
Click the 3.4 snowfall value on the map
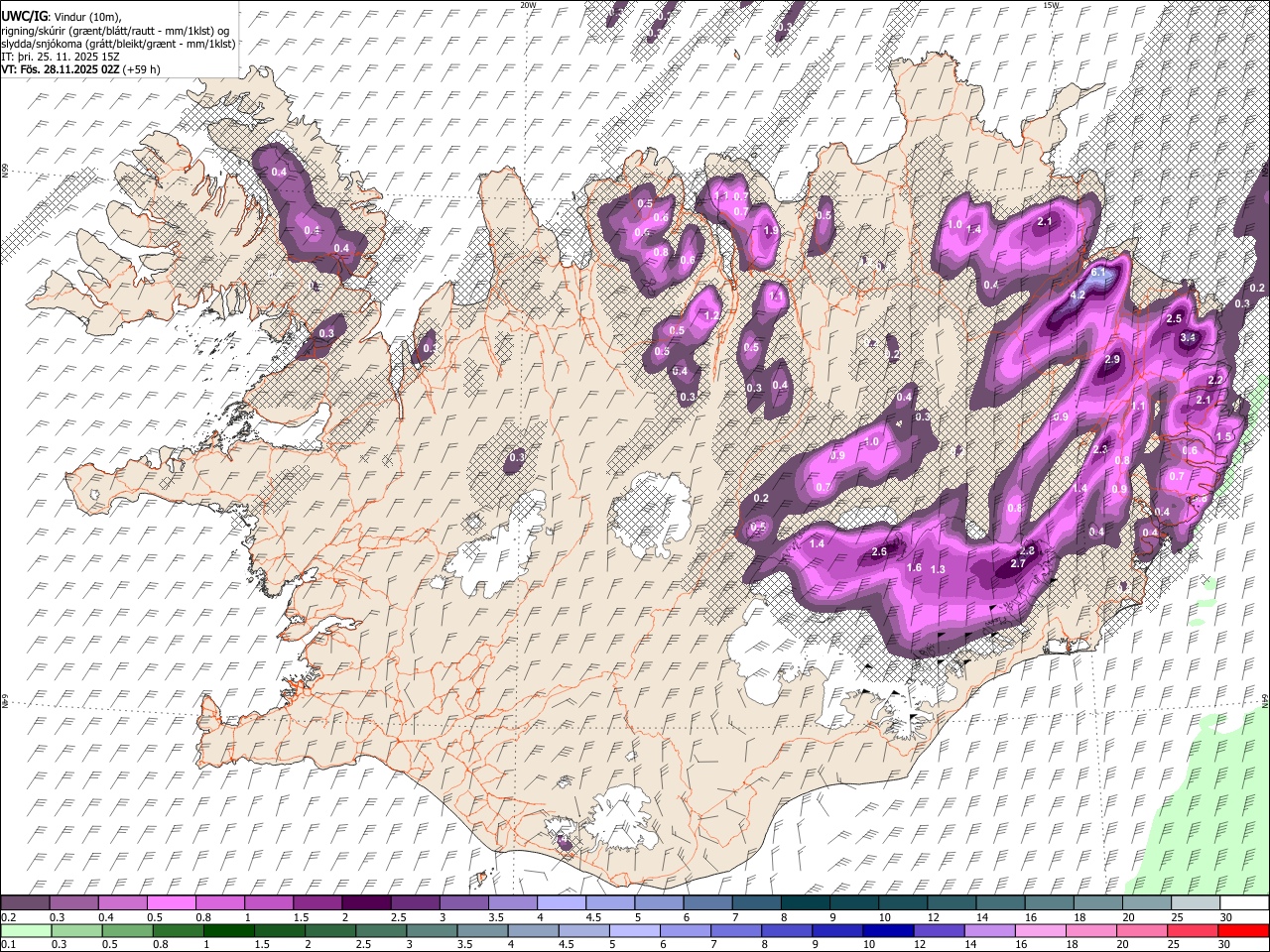(1188, 338)
